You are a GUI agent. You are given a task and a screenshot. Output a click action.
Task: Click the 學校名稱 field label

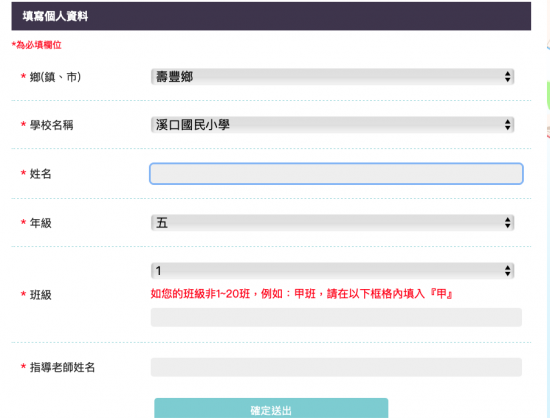52,125
